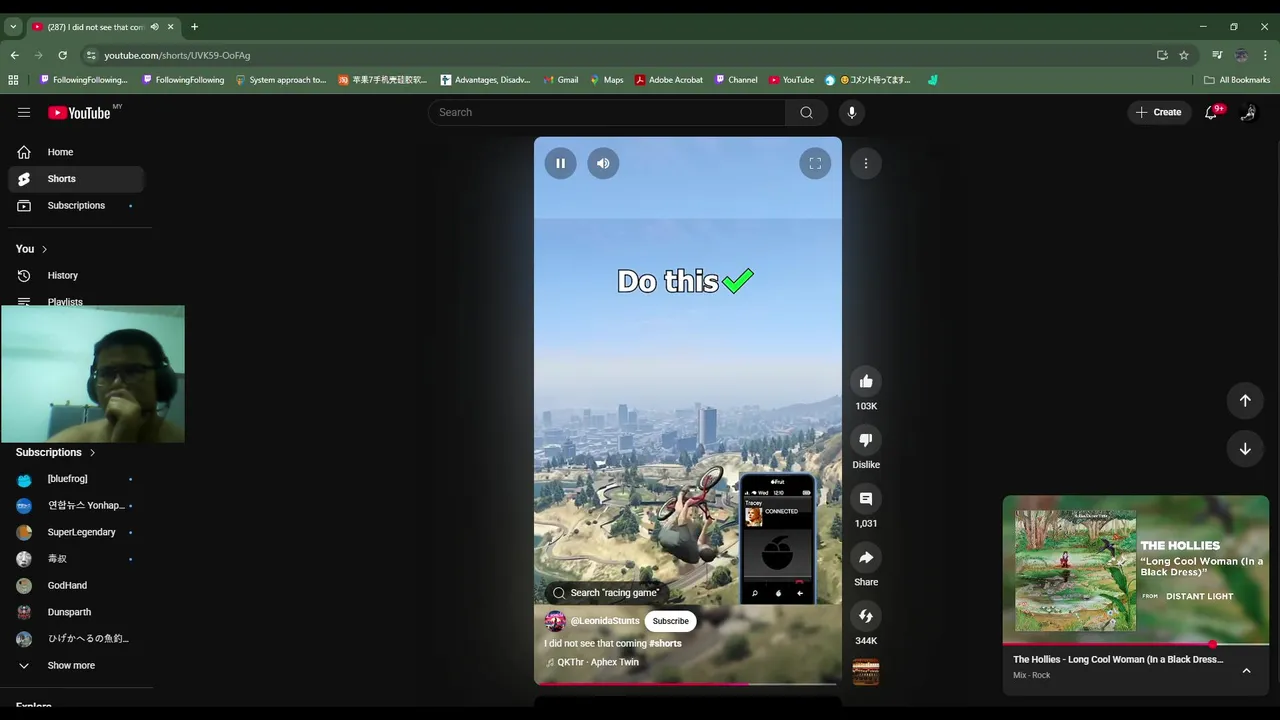
Task: Toggle the hamburger guide menu
Action: (24, 113)
